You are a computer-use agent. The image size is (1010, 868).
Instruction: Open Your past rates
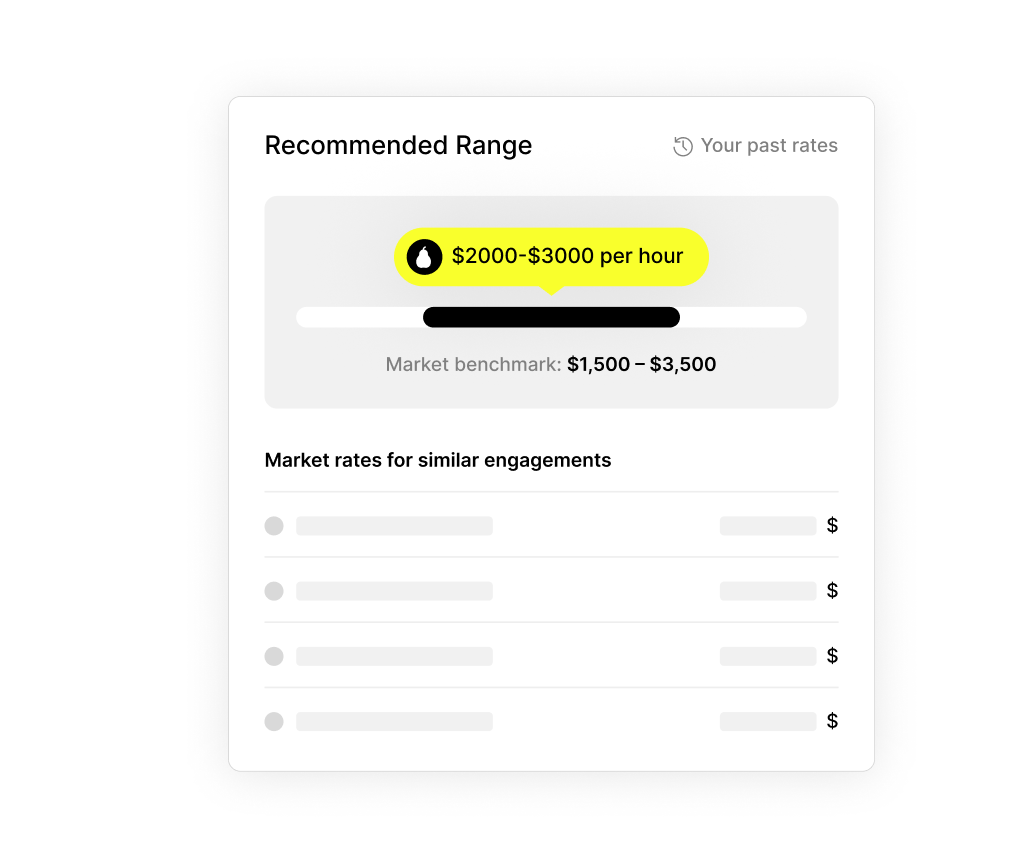(770, 145)
